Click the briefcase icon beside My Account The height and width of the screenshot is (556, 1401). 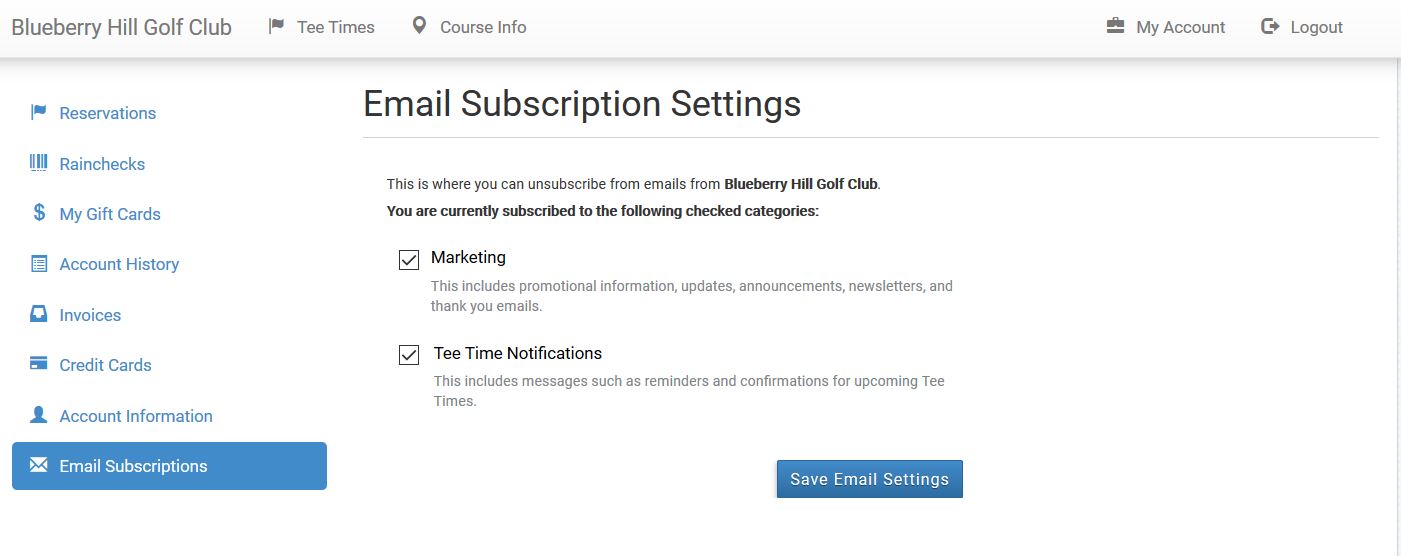(1115, 27)
